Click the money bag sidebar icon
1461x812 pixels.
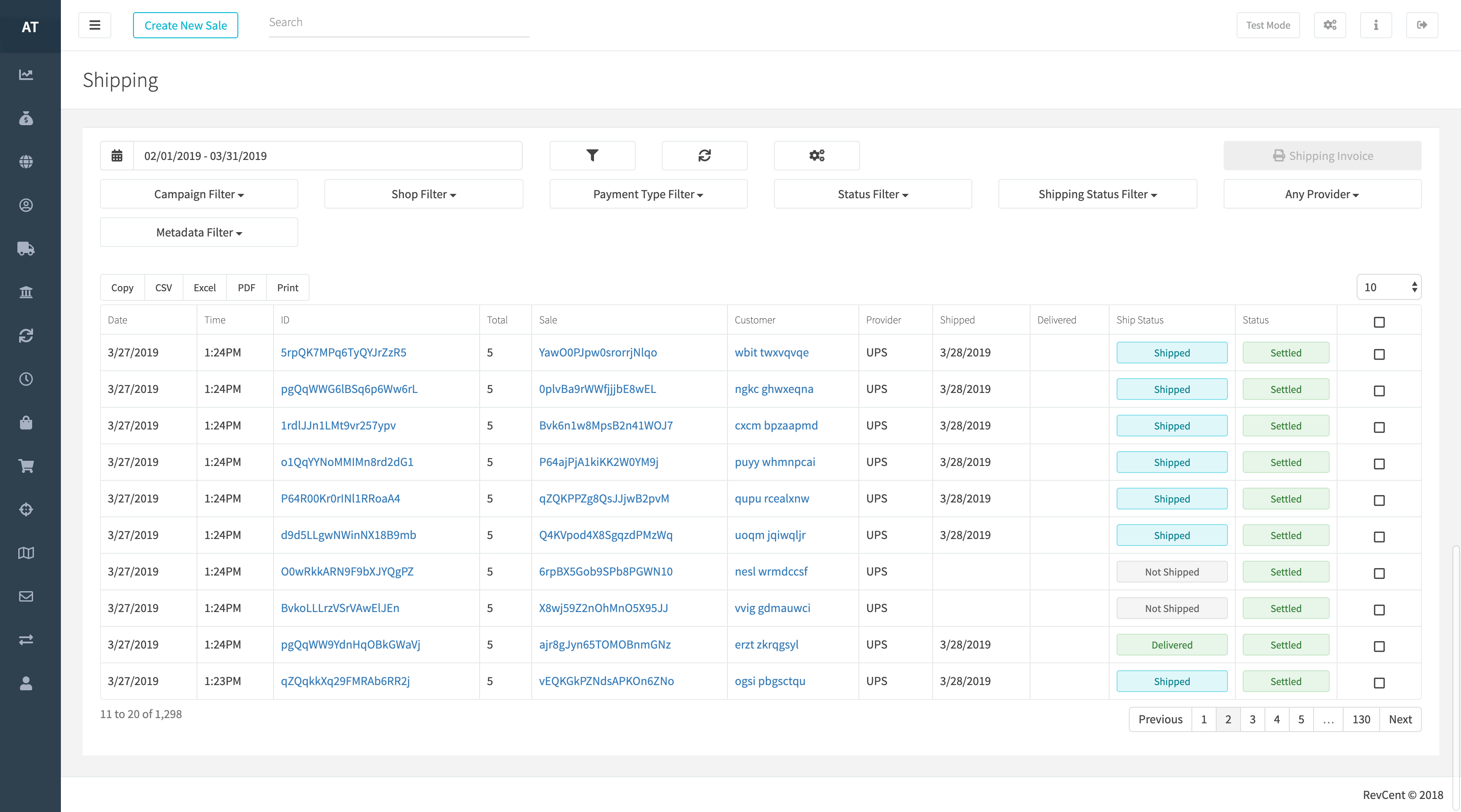pyautogui.click(x=26, y=118)
